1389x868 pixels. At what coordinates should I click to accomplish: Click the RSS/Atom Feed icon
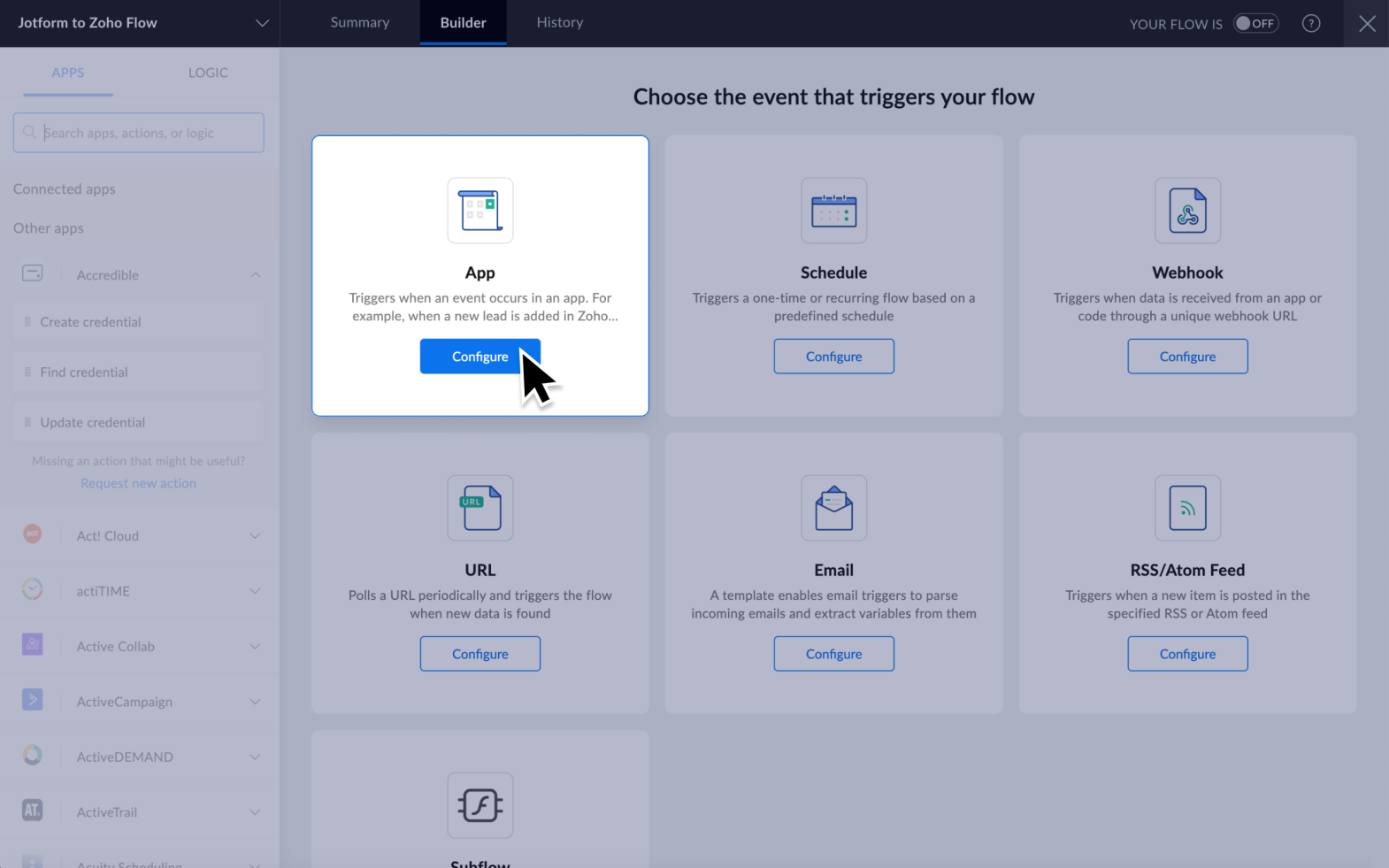coord(1188,508)
